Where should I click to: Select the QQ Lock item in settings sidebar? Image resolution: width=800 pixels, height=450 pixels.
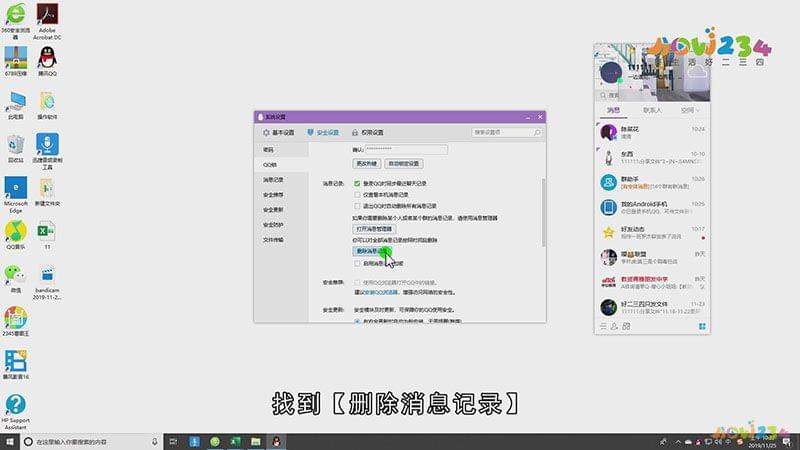point(281,165)
